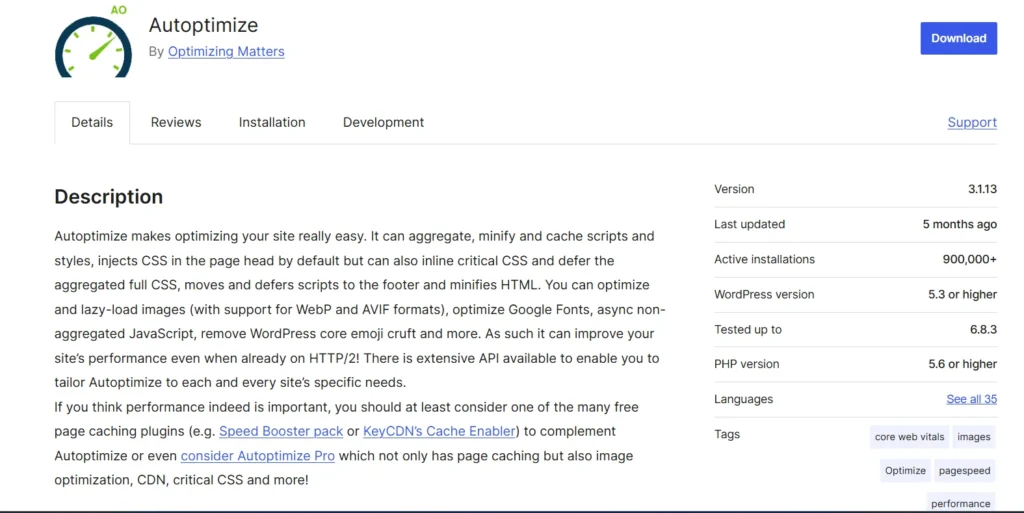Click the 5 months ago value

959,225
